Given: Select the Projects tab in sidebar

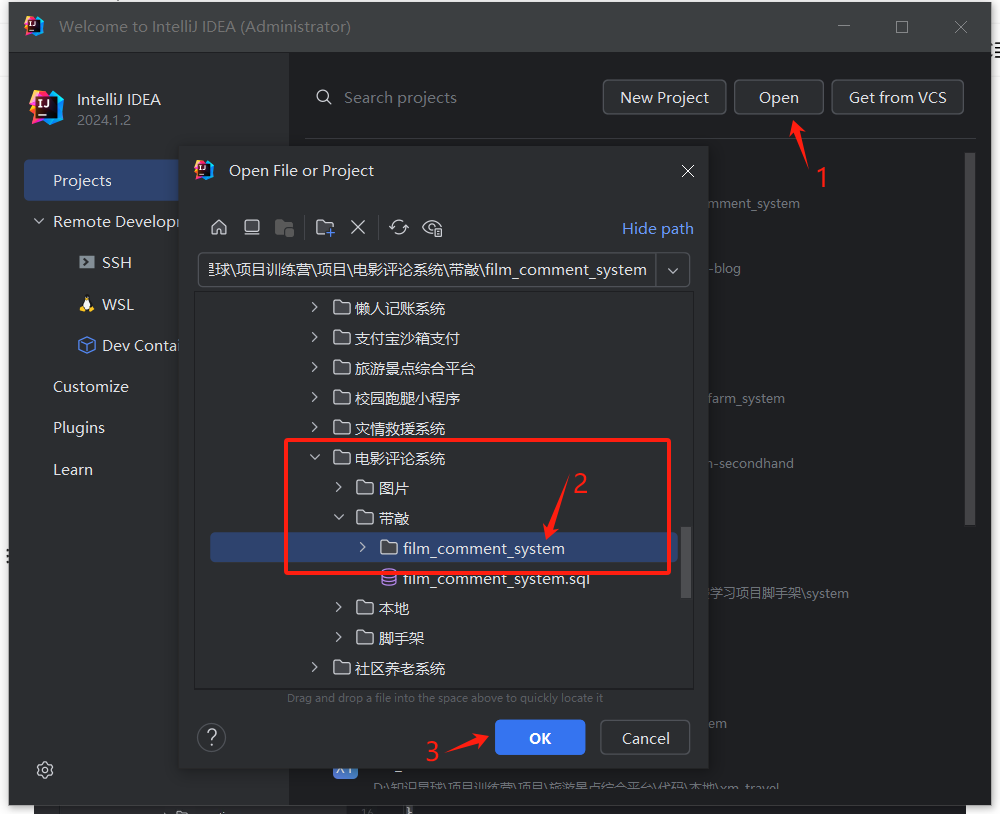Looking at the screenshot, I should 102,180.
